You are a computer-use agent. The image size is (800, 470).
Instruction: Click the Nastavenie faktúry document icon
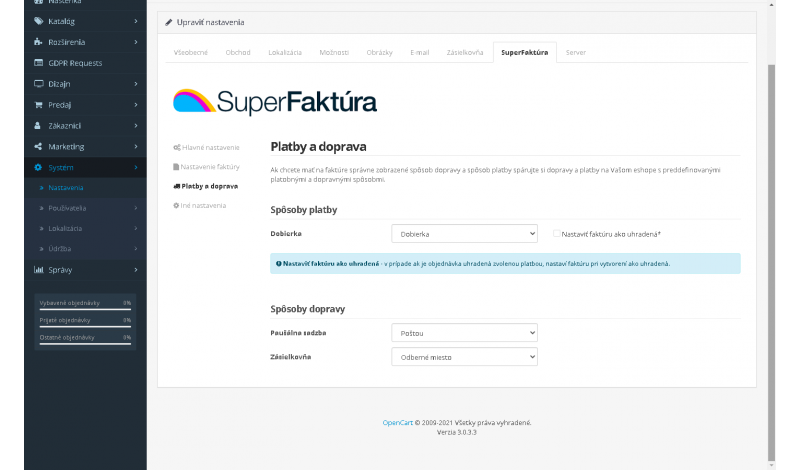176,167
